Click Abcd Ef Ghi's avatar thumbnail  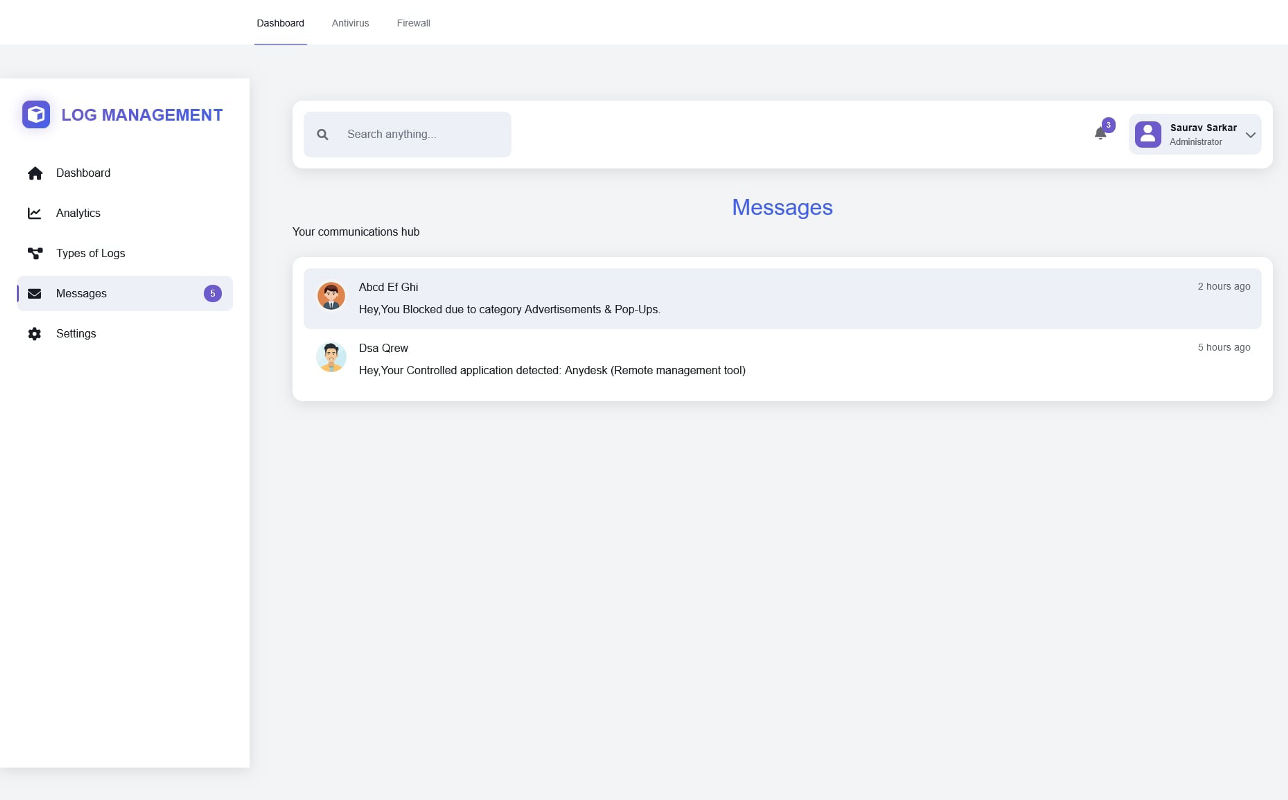(331, 296)
